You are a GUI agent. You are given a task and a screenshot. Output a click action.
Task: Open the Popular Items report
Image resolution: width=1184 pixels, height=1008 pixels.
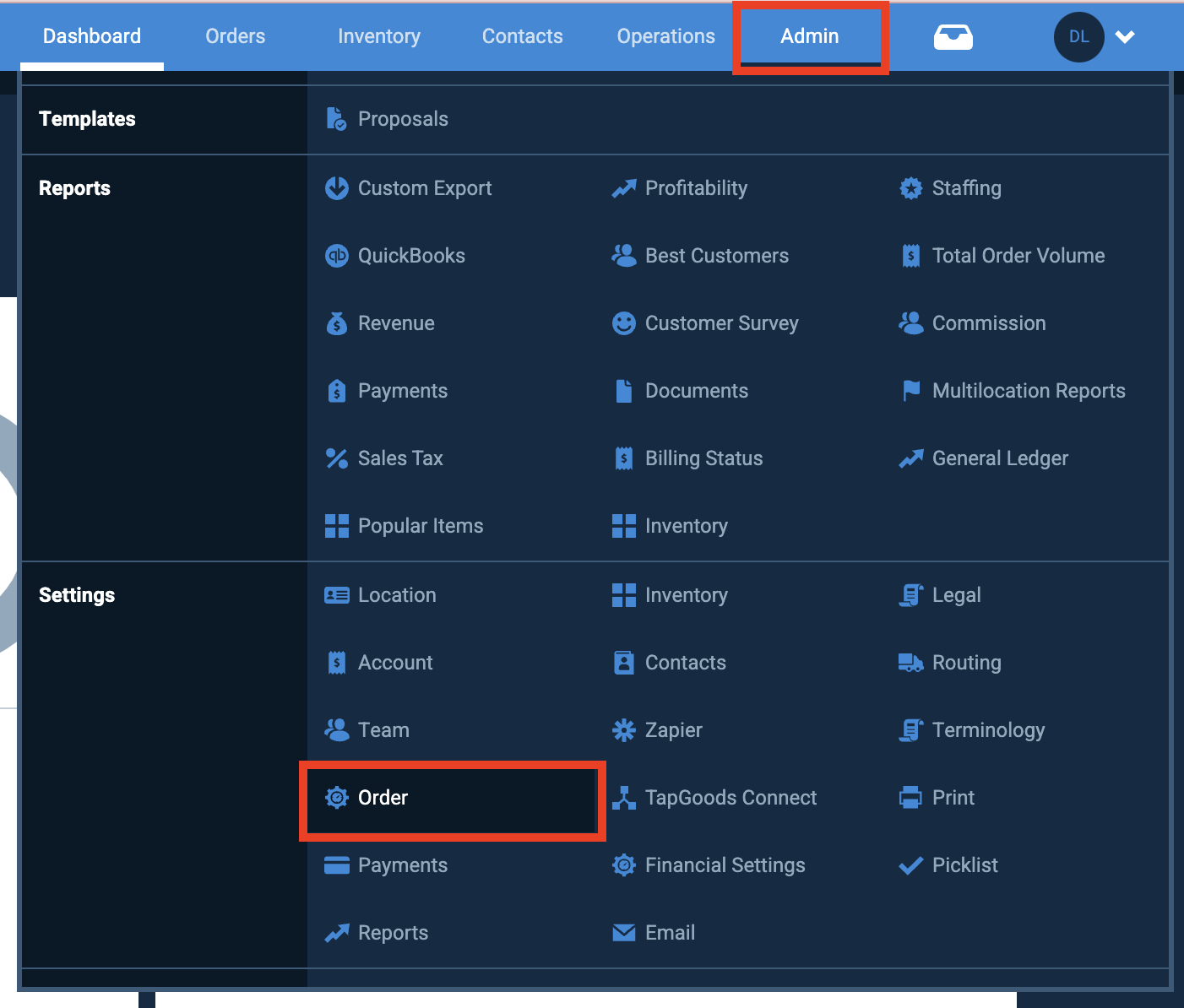421,526
